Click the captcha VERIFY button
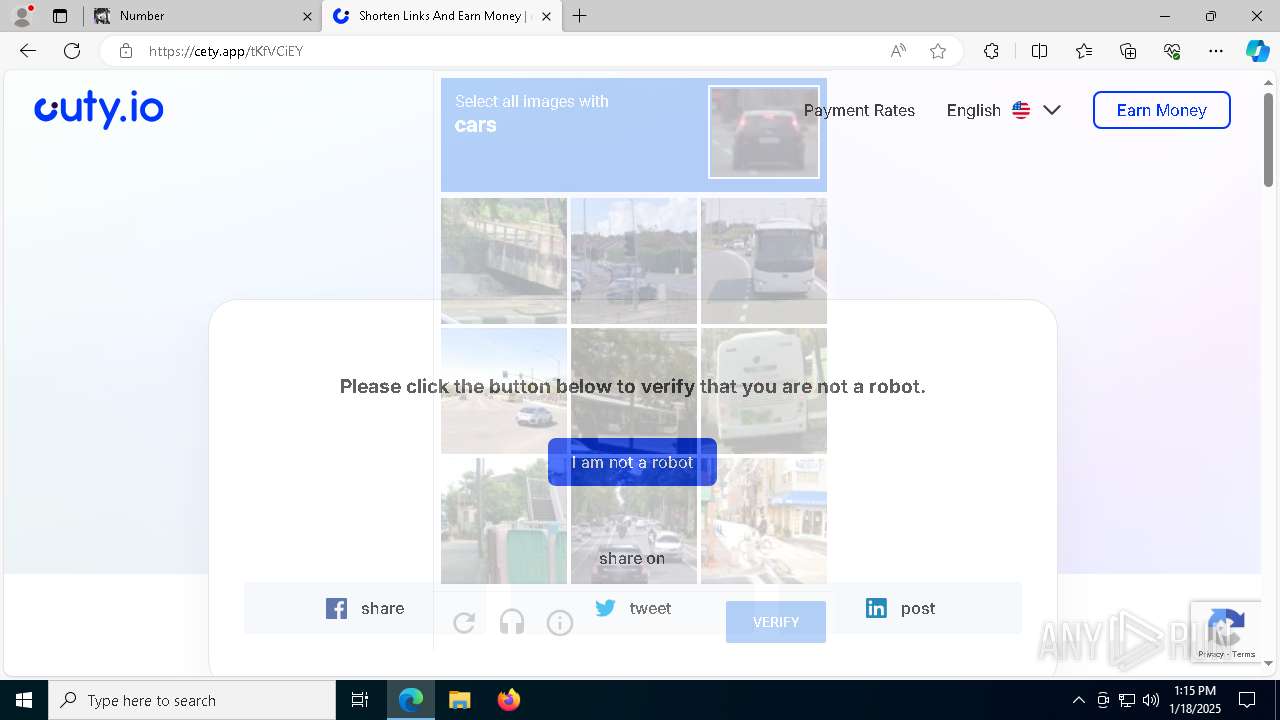The height and width of the screenshot is (720, 1280). [x=776, y=622]
